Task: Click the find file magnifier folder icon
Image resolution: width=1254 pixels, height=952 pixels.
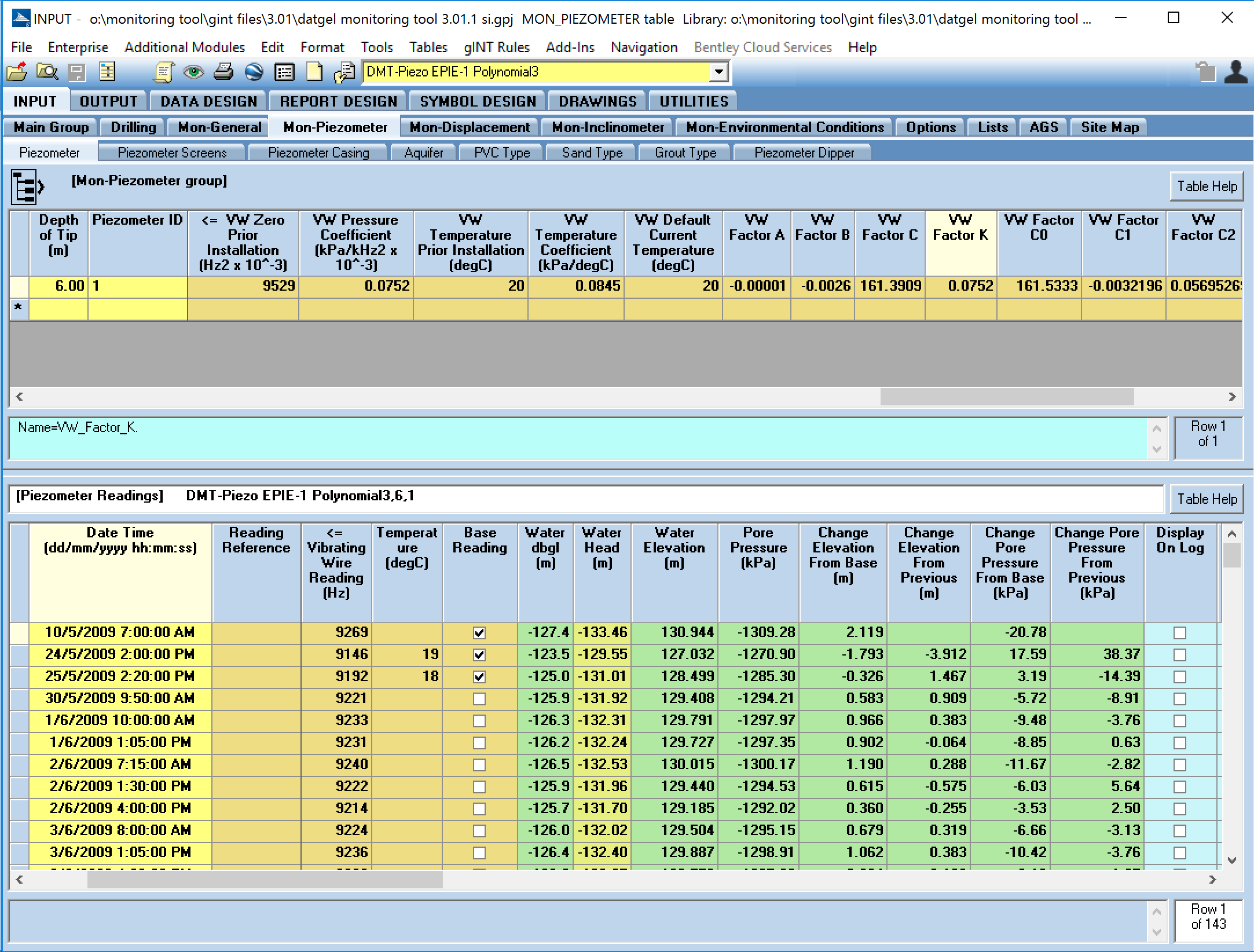Action: (47, 72)
